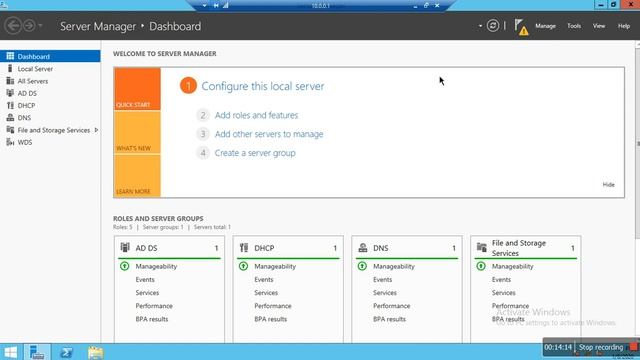Open navigation history dropdown beside forward arrow

coord(40,26)
